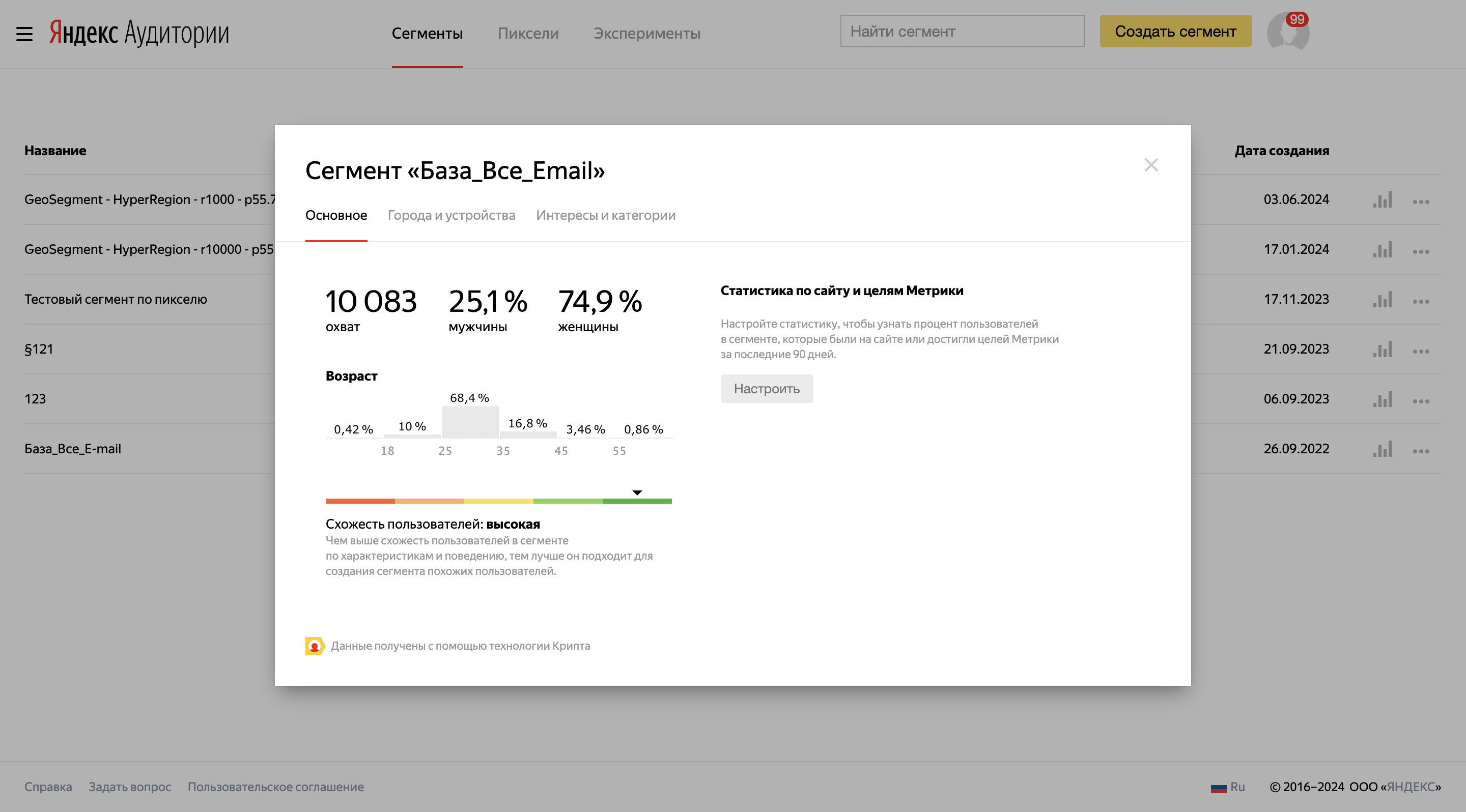Open the hamburger menu icon

point(24,34)
